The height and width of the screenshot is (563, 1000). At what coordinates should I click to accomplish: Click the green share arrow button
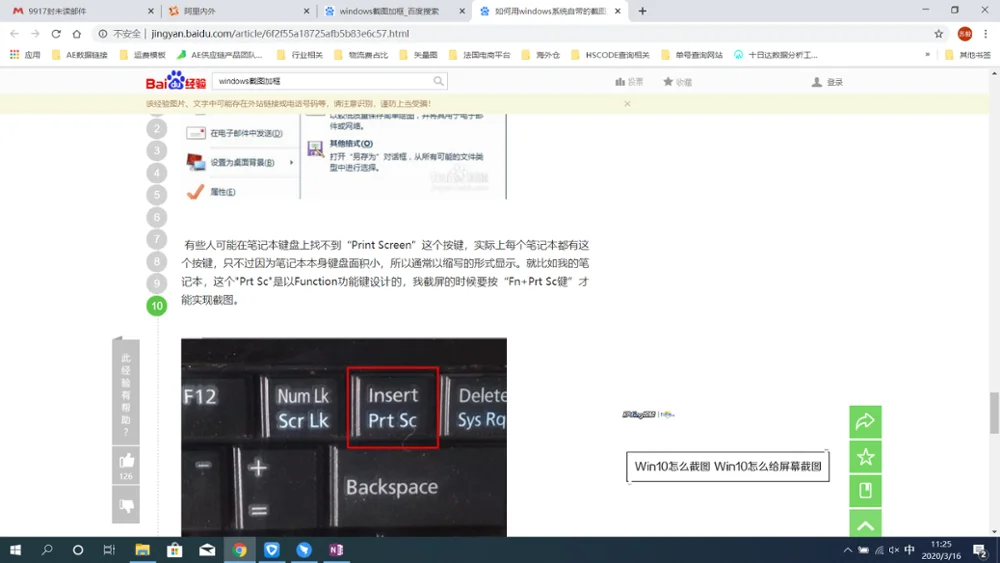pos(865,421)
